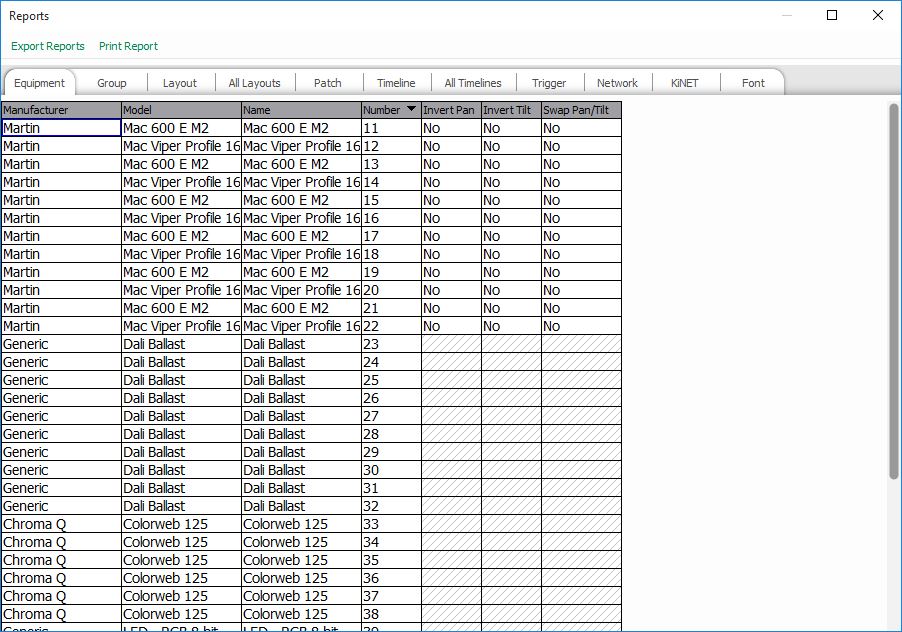Click the Model cell 'Dali Ballast' in row 29

(x=181, y=452)
